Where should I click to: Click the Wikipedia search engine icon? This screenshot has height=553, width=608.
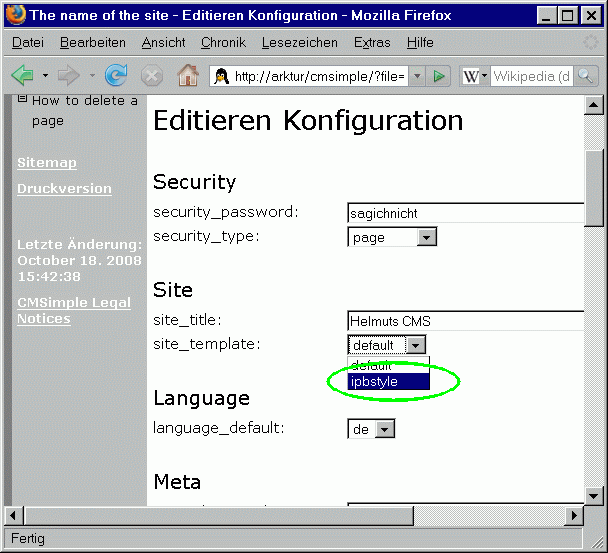470,76
